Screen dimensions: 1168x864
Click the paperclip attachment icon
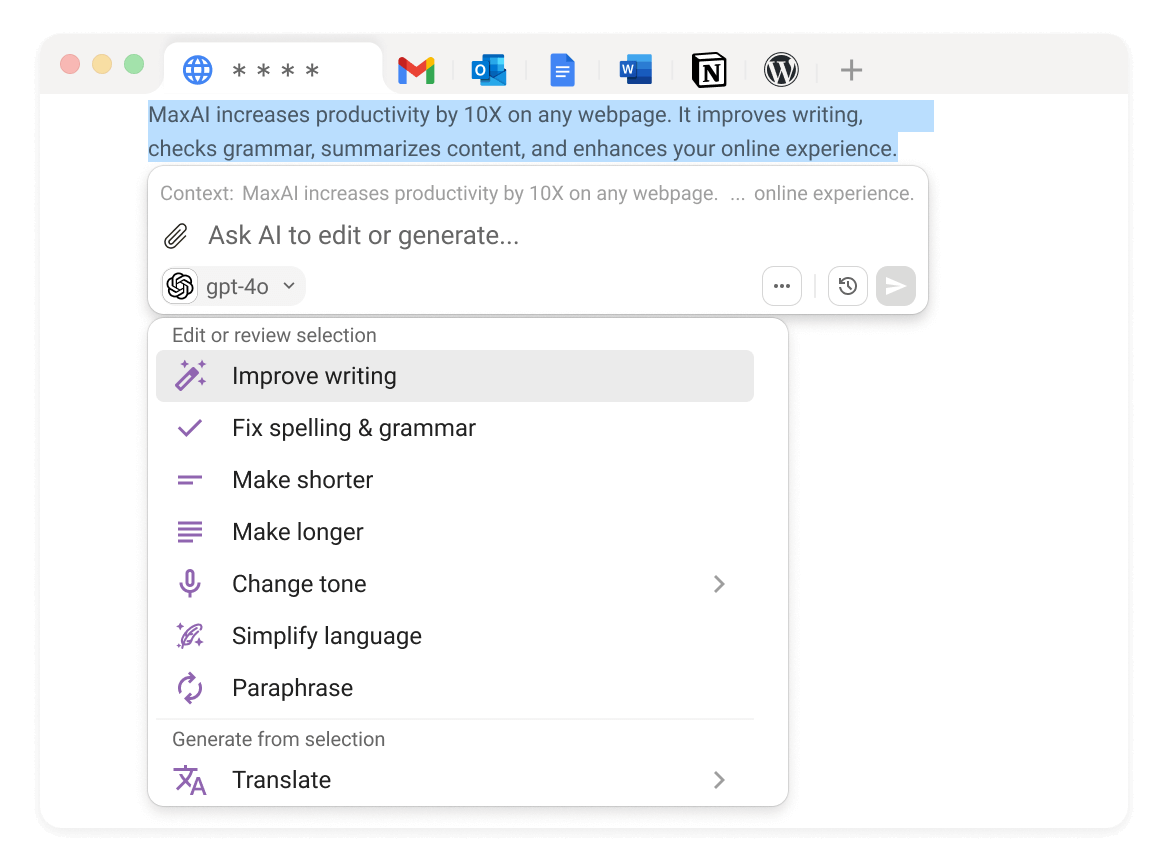pyautogui.click(x=176, y=236)
